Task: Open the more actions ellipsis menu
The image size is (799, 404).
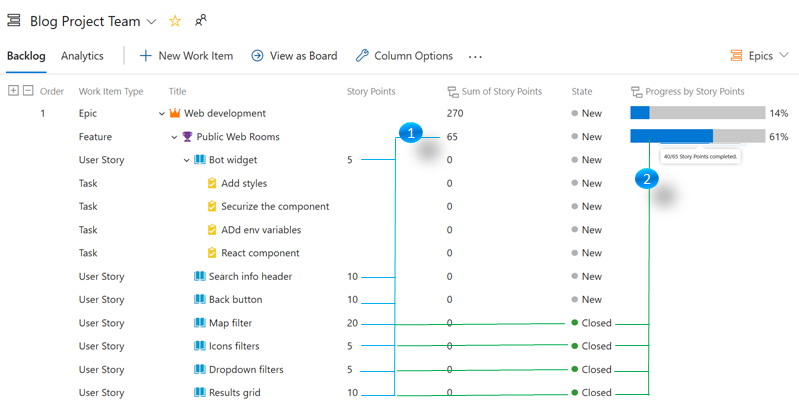Action: coord(475,57)
